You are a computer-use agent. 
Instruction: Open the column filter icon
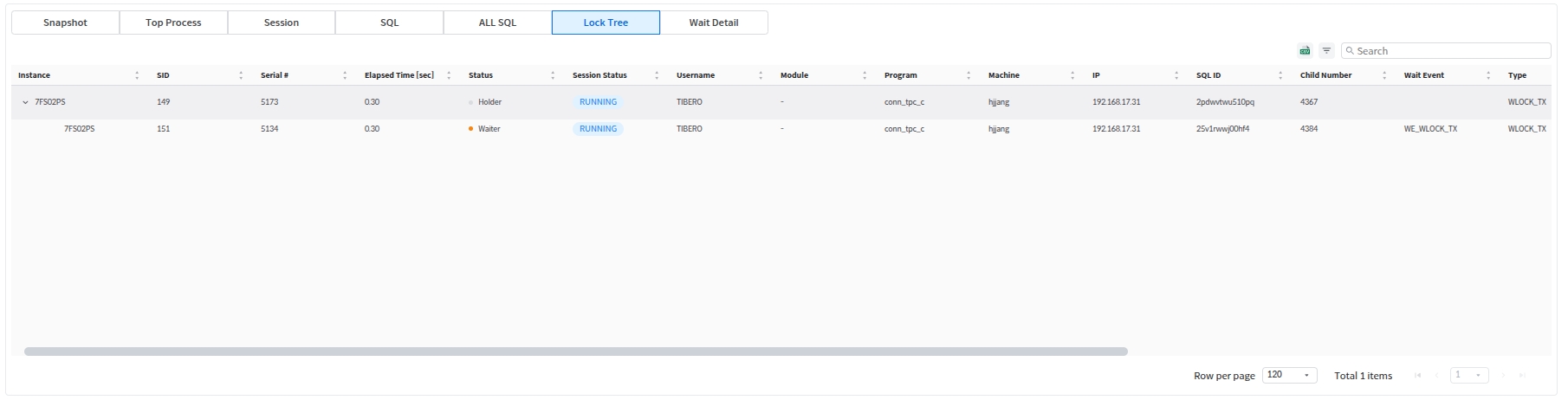click(1326, 51)
